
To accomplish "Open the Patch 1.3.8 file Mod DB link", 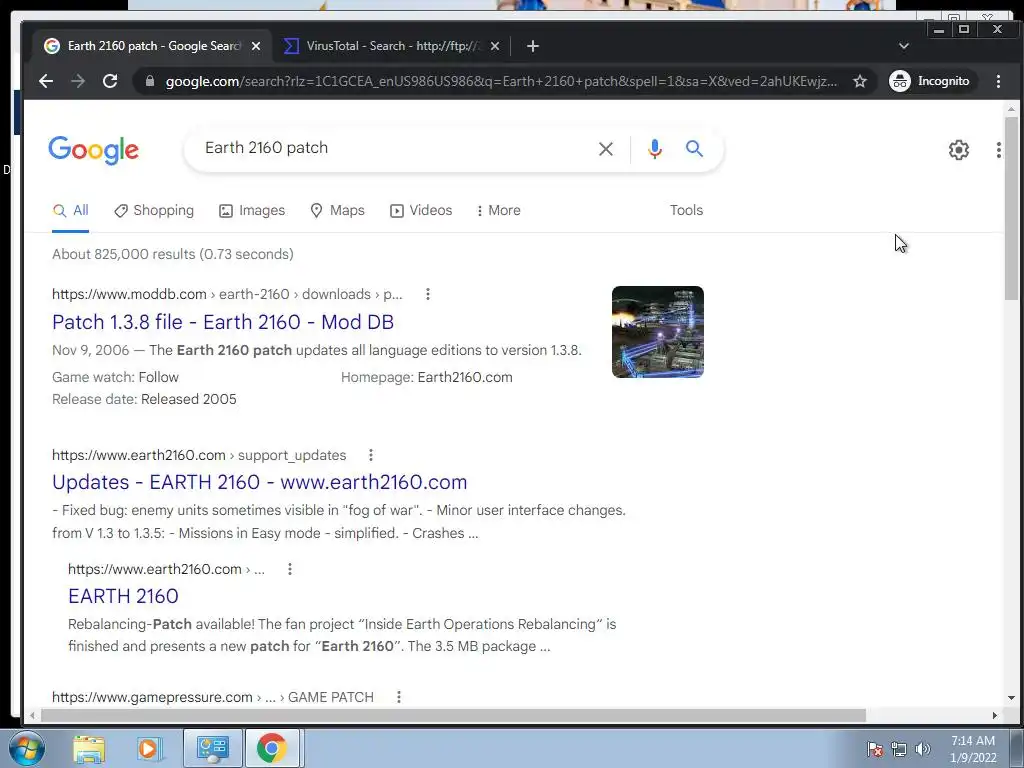I will (223, 322).
